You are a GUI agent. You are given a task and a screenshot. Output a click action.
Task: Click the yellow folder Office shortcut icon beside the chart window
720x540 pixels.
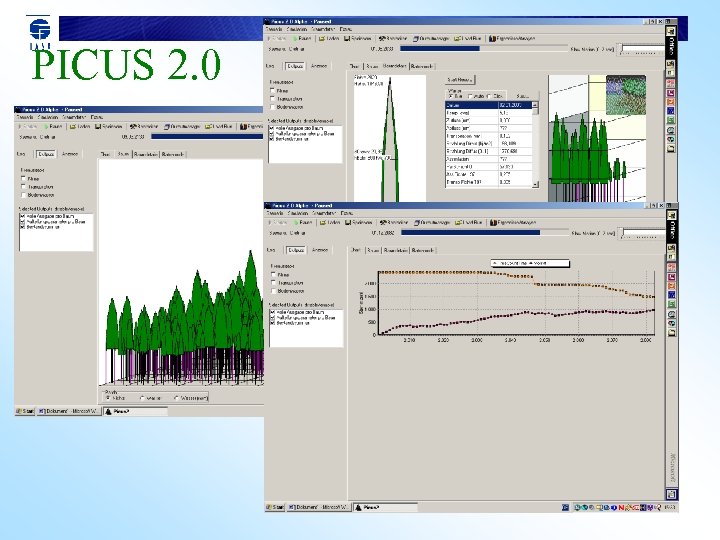671,332
